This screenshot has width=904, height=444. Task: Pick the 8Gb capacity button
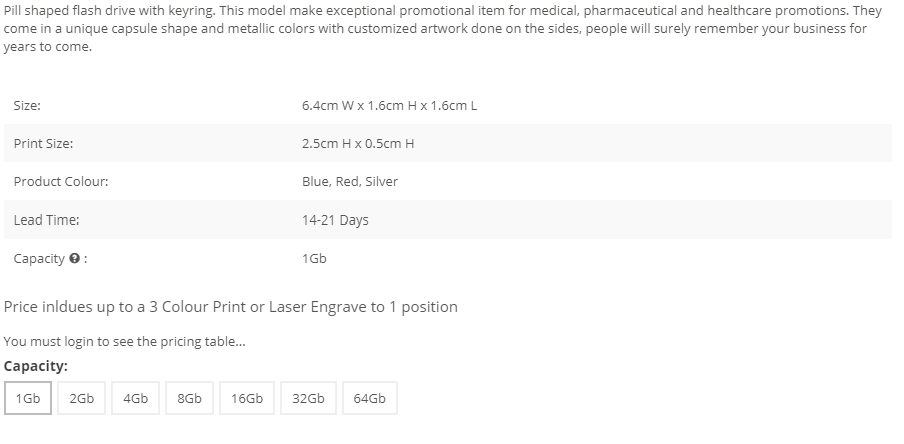click(x=189, y=398)
